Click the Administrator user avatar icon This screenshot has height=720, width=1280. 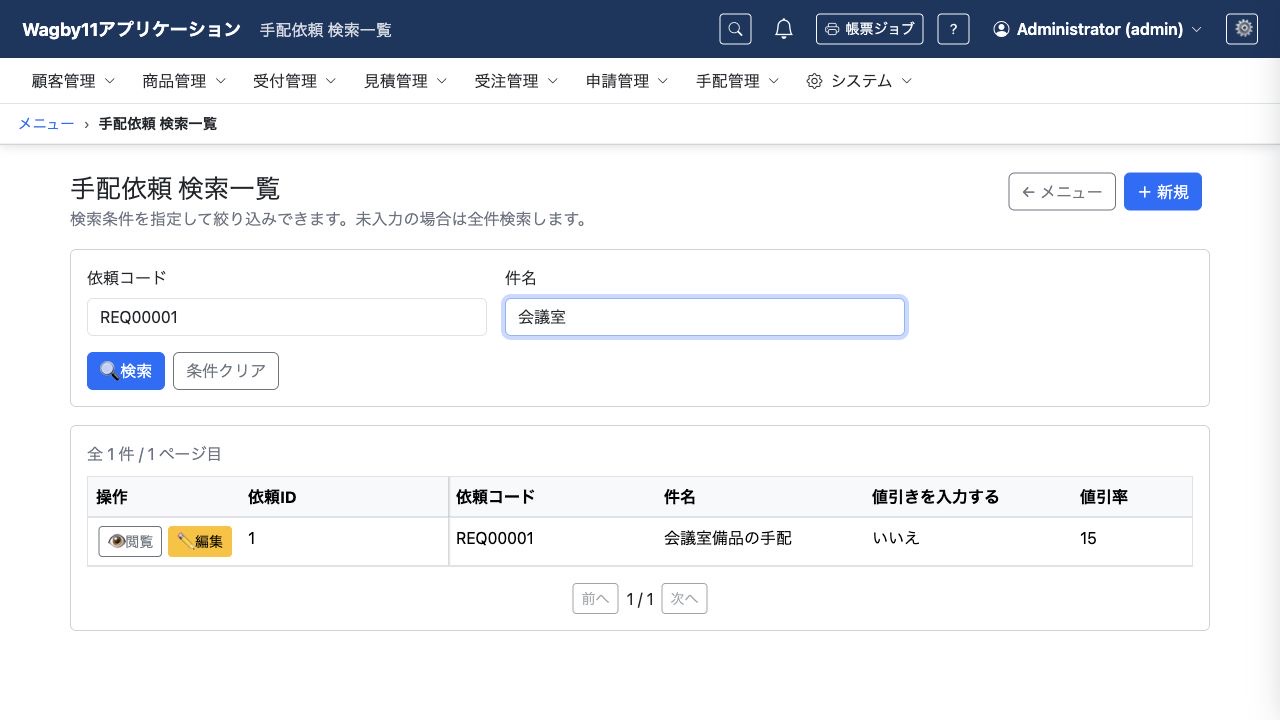tap(1001, 29)
